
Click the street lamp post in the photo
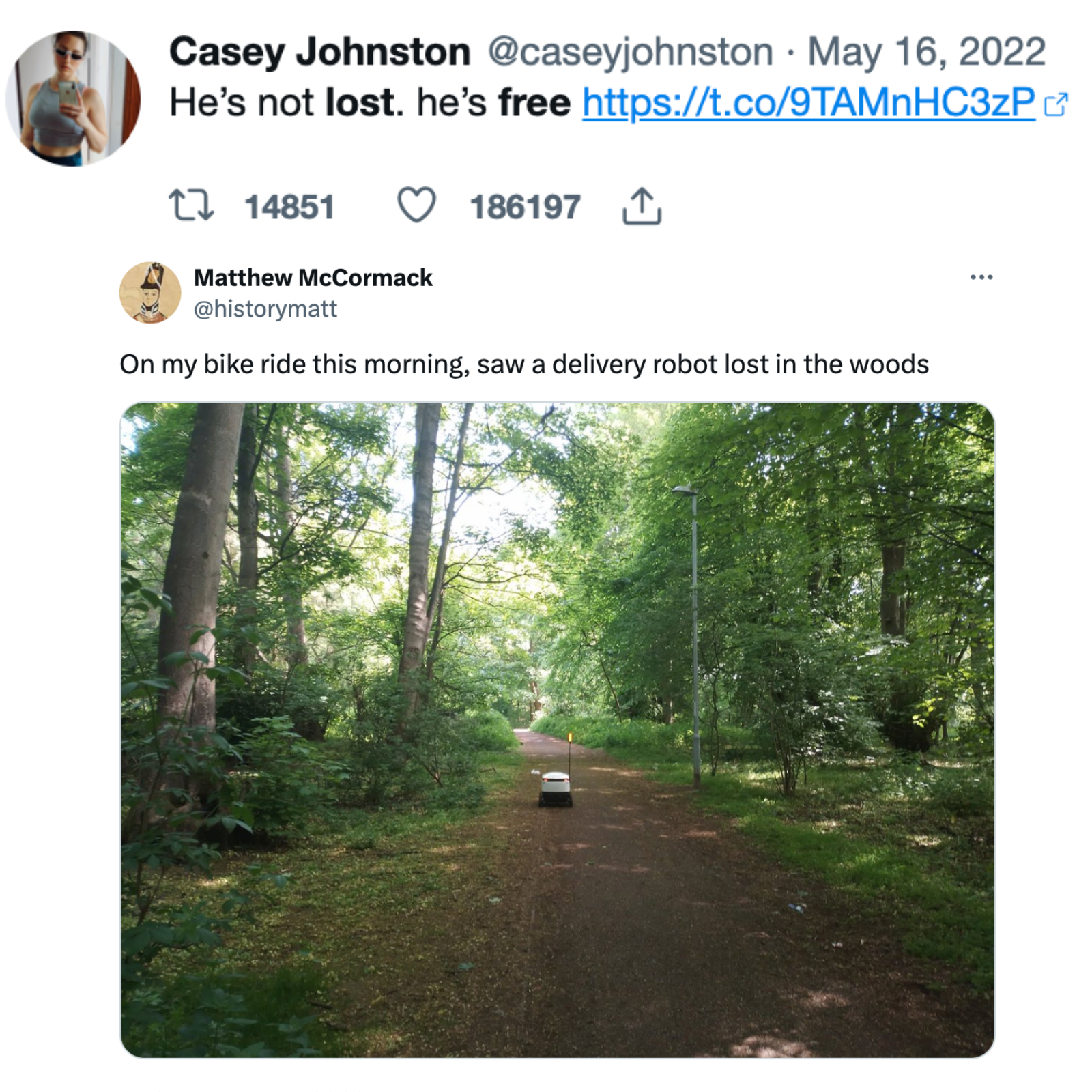tap(693, 636)
